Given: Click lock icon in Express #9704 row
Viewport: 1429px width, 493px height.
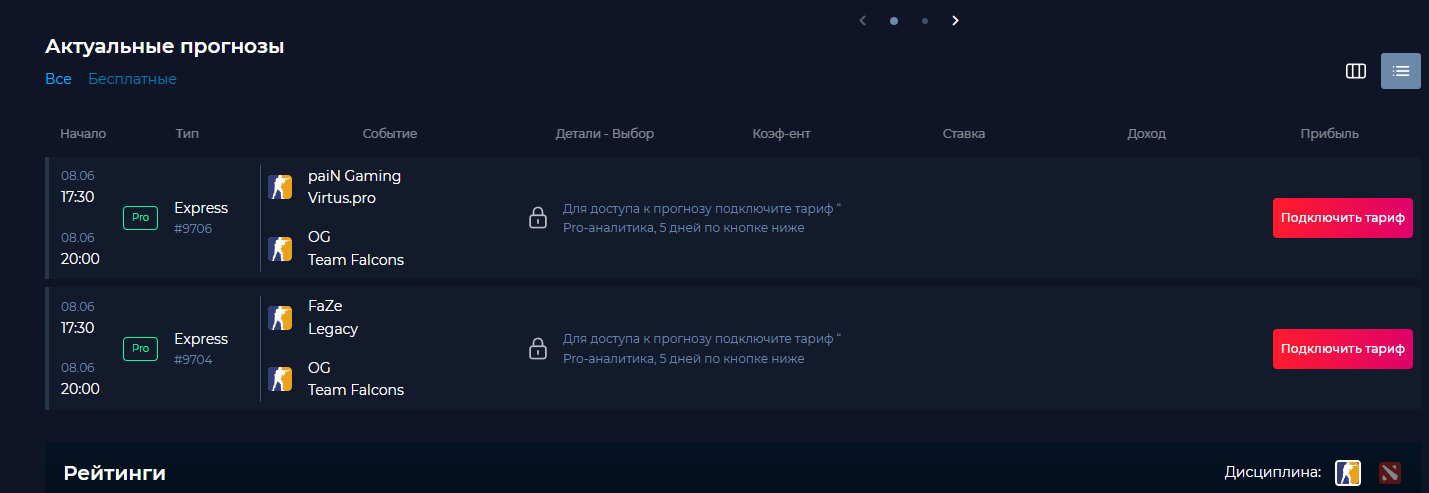Looking at the screenshot, I should pos(538,349).
